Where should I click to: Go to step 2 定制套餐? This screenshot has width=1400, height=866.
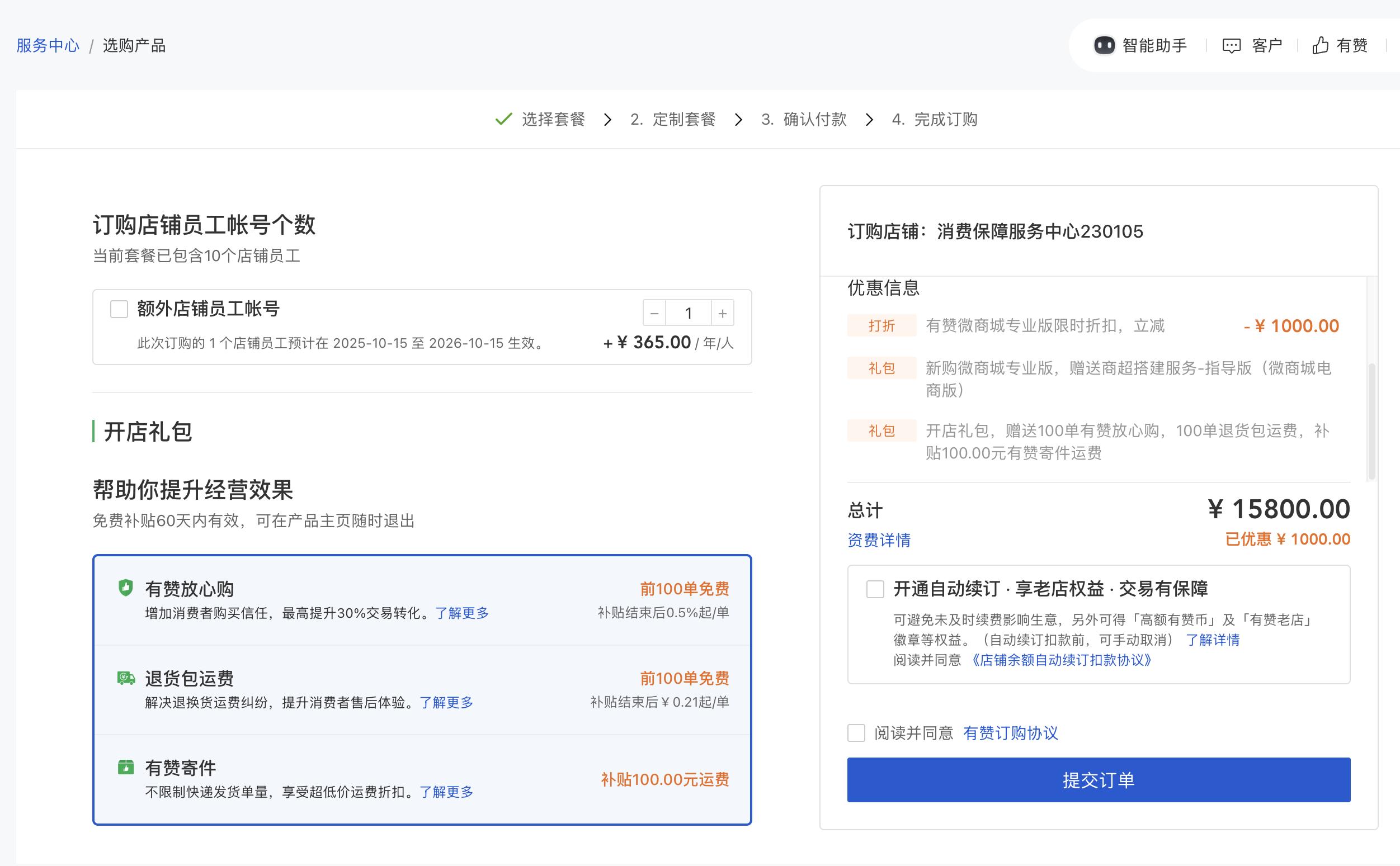673,120
